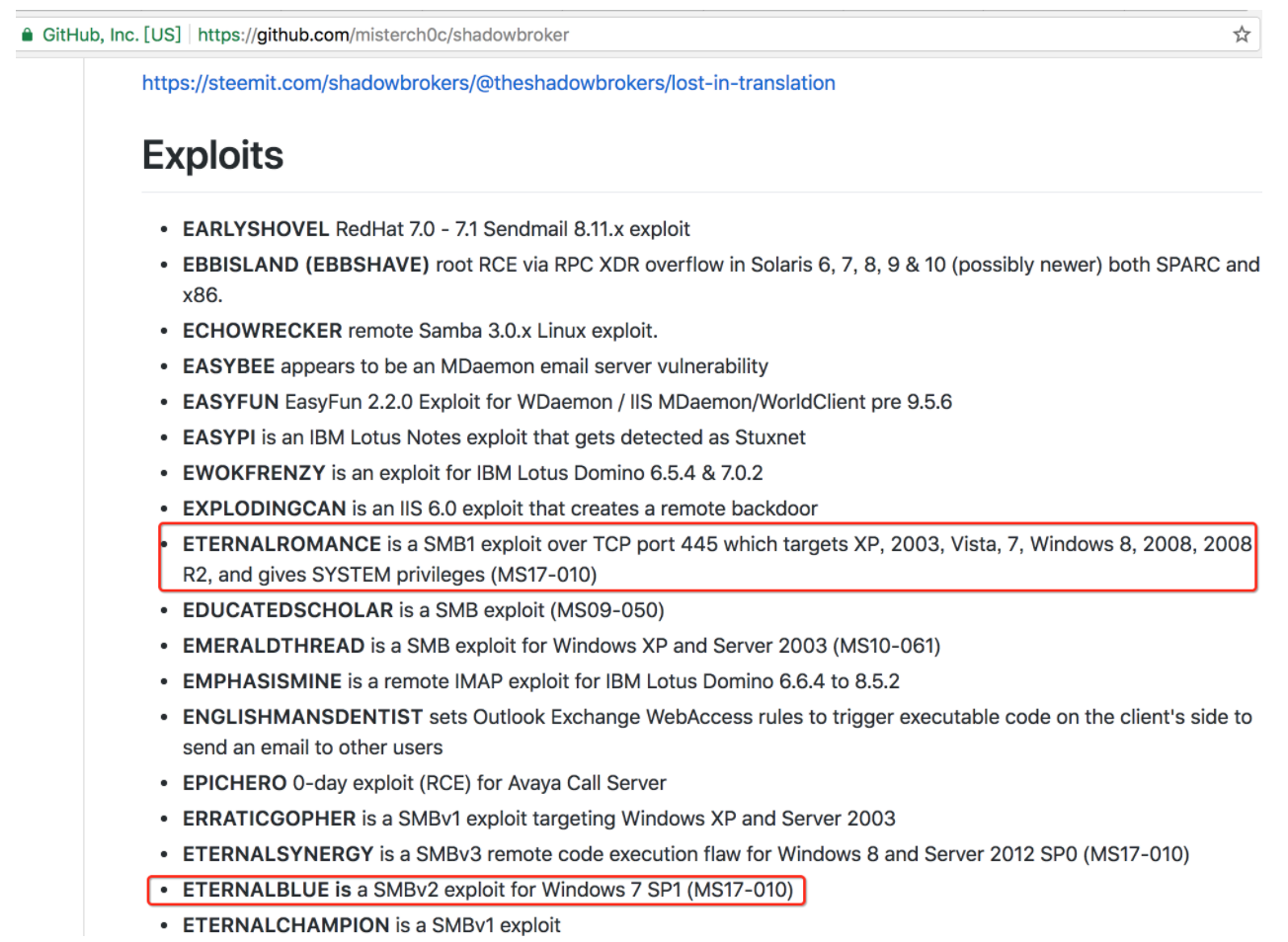Select the EASYPI IBM Lotus Notes entry
This screenshot has width=1288, height=942.
(x=494, y=437)
